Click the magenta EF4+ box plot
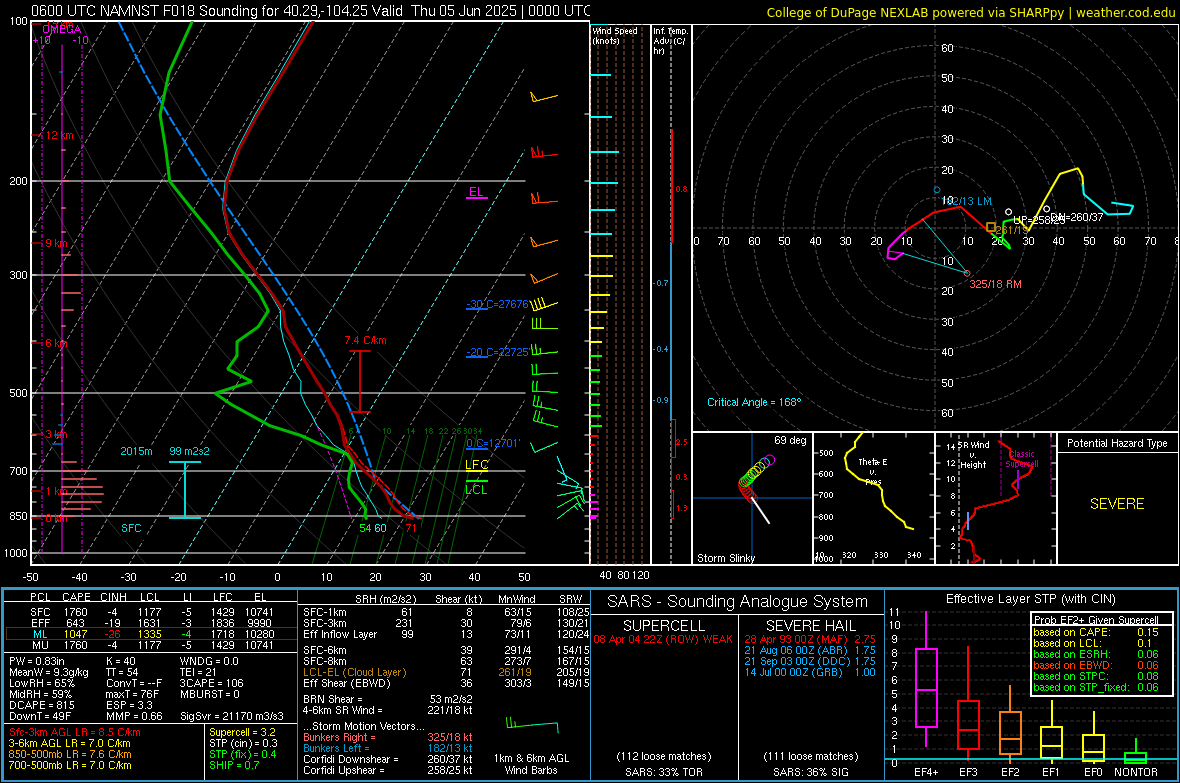The height and width of the screenshot is (783, 1180). pos(926,681)
